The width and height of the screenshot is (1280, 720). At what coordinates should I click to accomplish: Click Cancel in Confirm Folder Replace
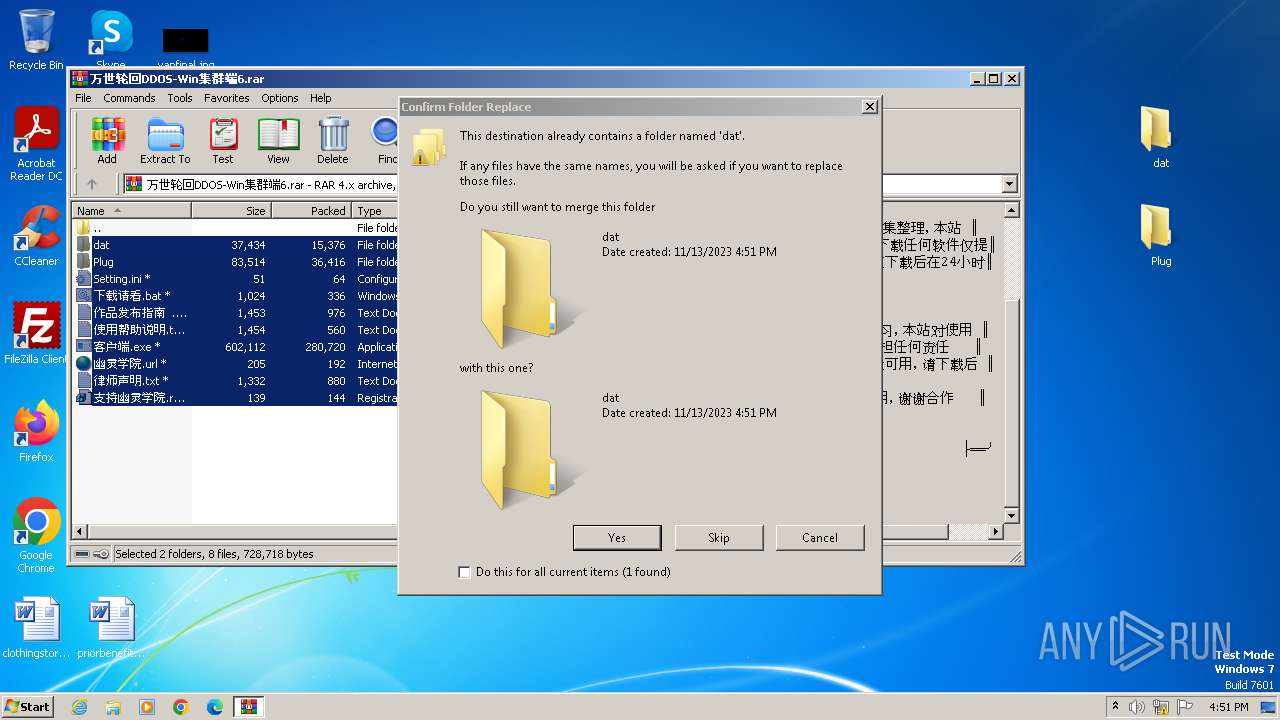tap(820, 537)
